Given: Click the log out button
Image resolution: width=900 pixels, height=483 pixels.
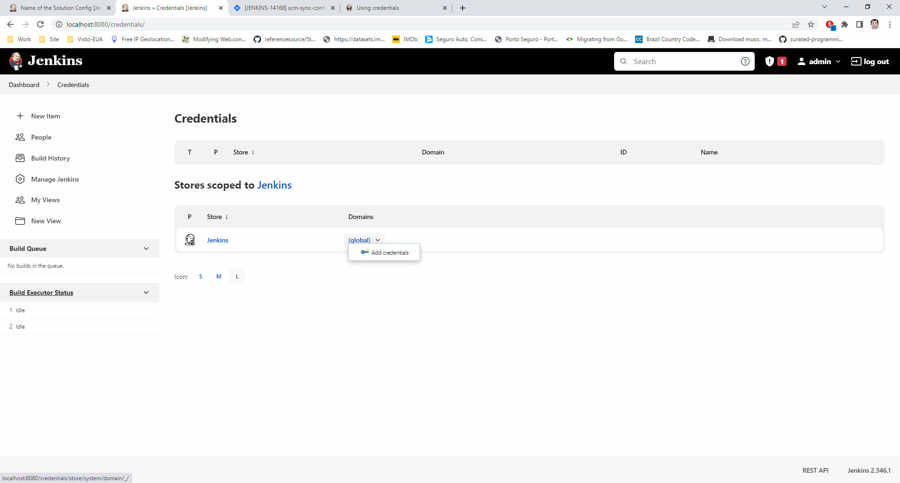Looking at the screenshot, I should click(x=869, y=61).
